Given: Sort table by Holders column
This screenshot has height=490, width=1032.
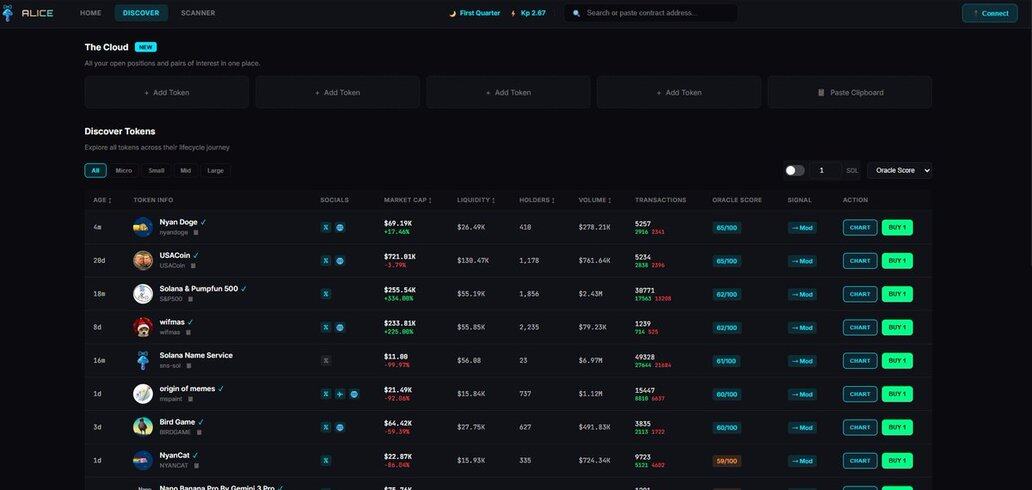Looking at the screenshot, I should (536, 200).
